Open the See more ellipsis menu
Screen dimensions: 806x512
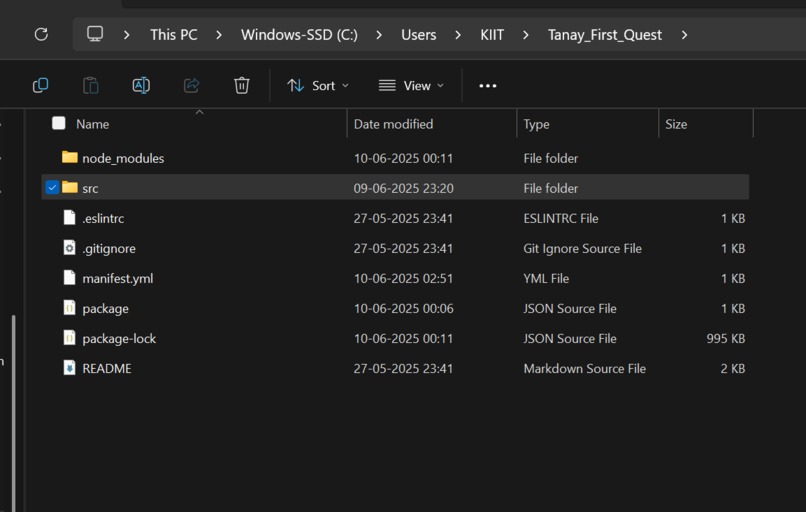tap(488, 86)
